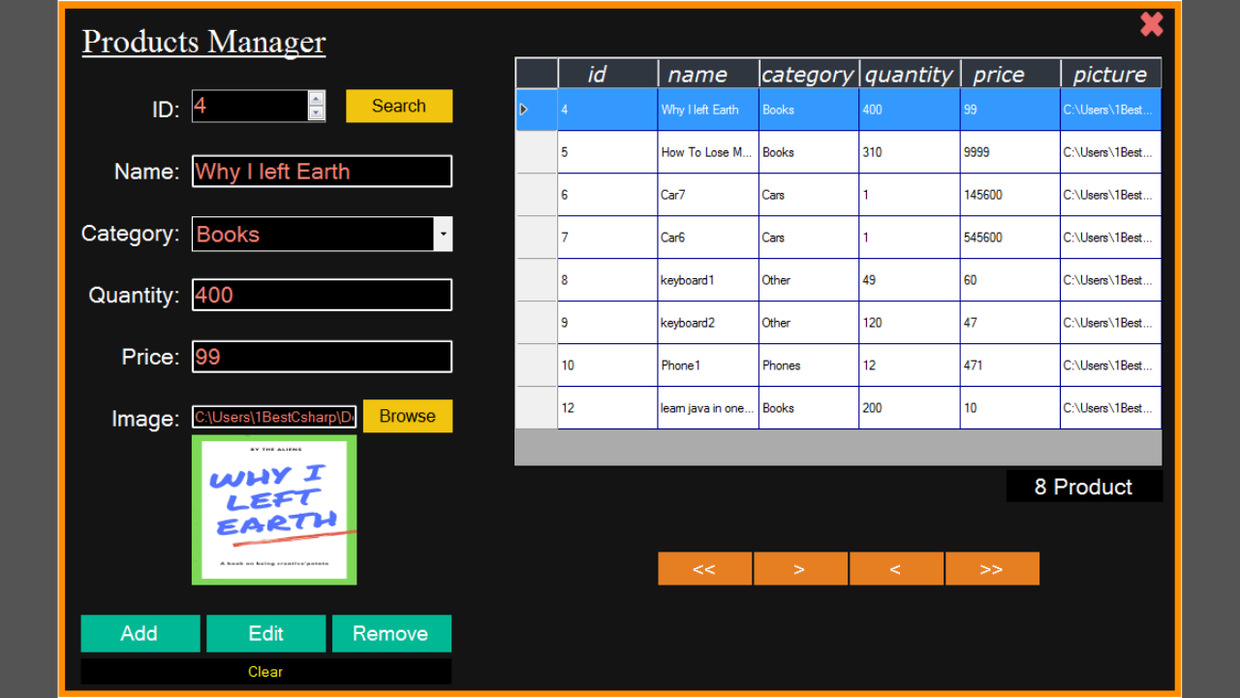This screenshot has width=1240, height=698.
Task: Decrement the ID value with the down spinner arrow
Action: point(318,112)
